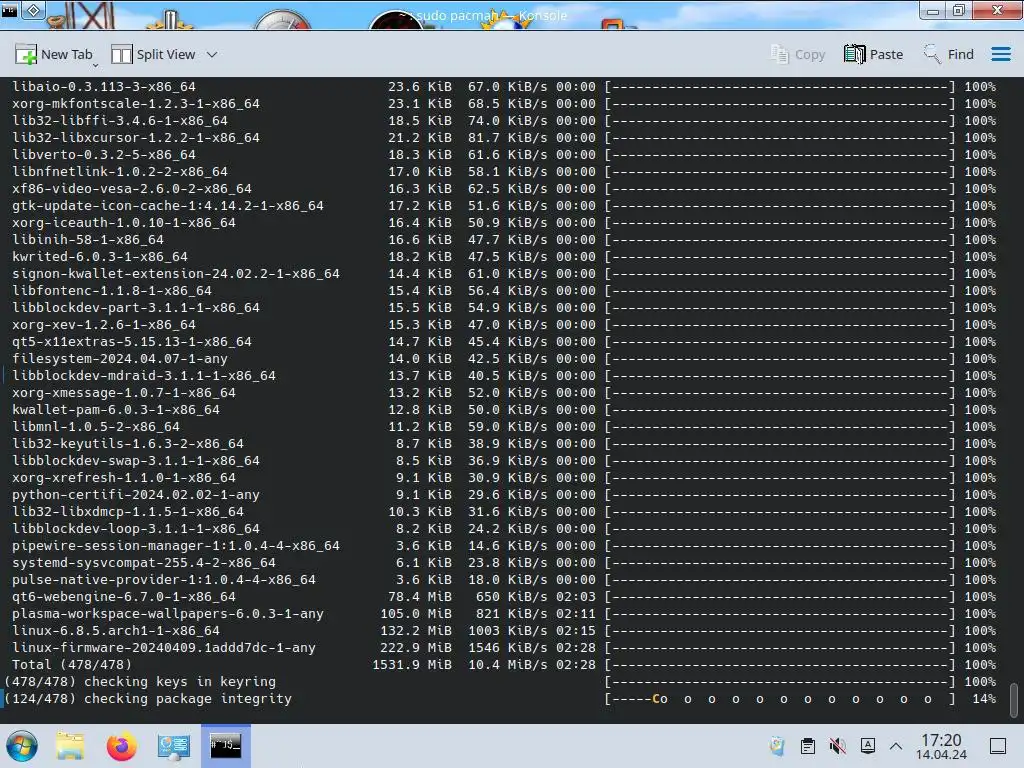This screenshot has width=1024, height=768.
Task: Open Find in the Konsole toolbar
Action: pos(948,54)
